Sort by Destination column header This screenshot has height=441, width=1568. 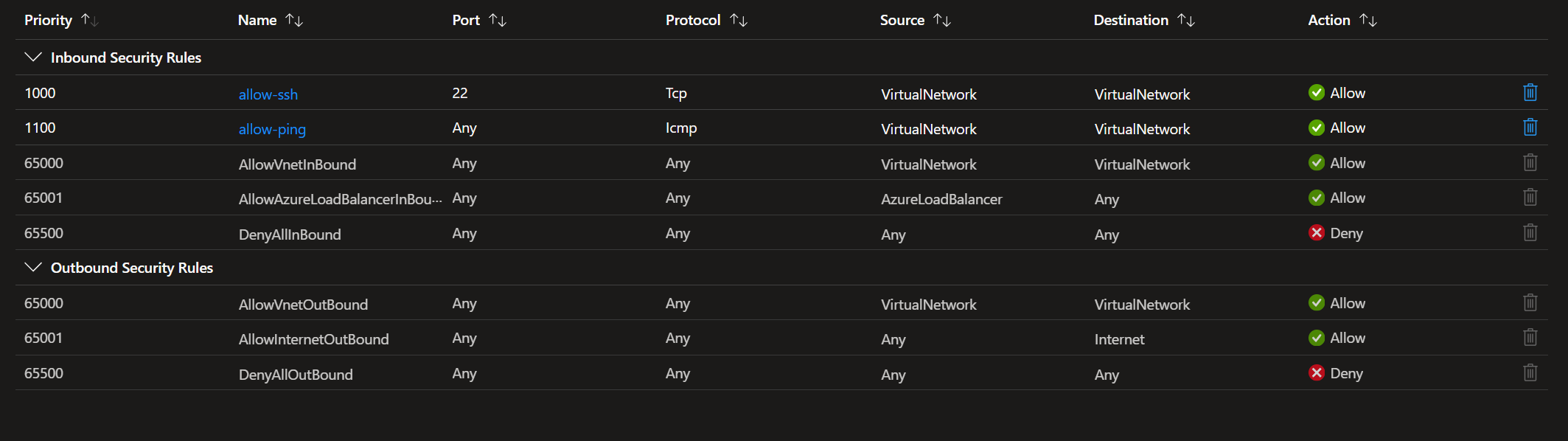1131,21
